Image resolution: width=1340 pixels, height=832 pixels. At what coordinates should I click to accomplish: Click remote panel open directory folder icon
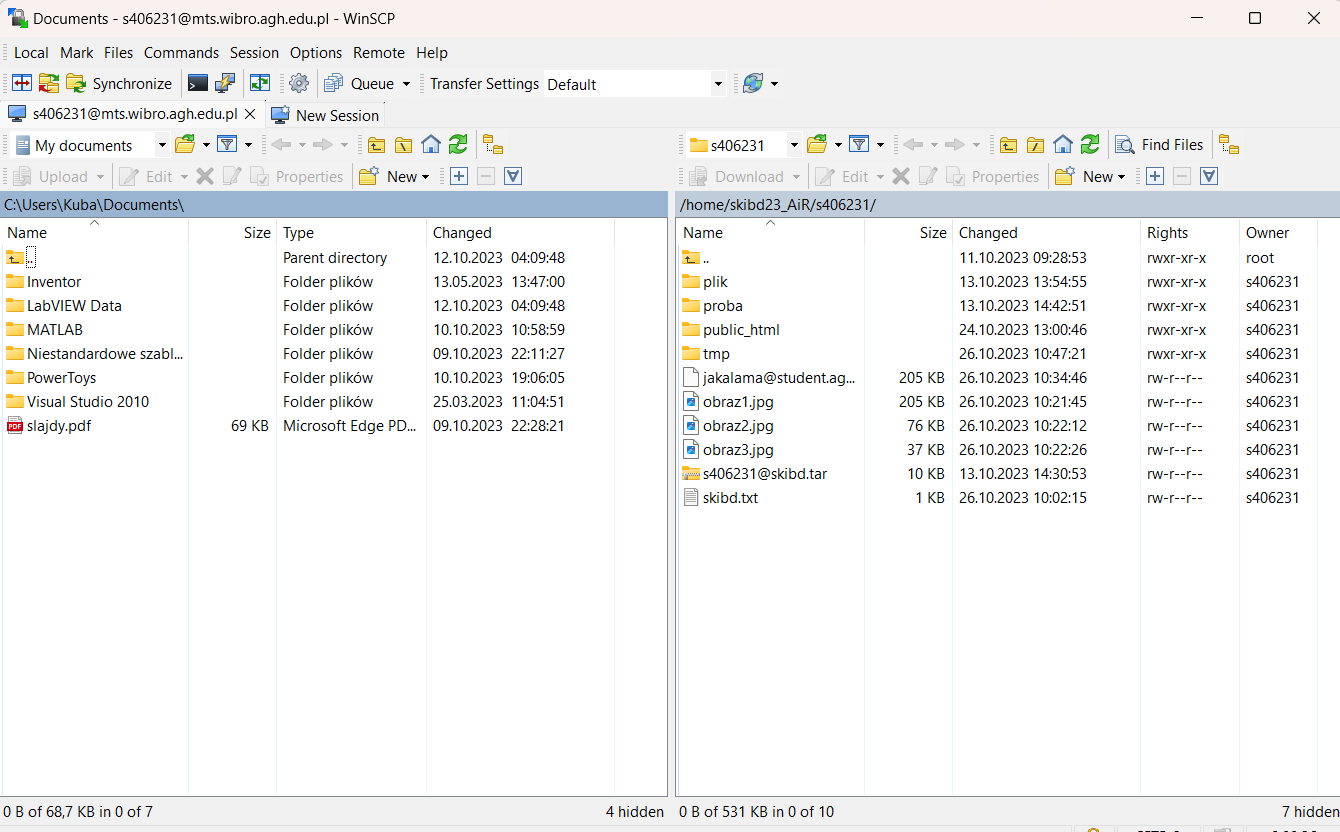(x=817, y=145)
